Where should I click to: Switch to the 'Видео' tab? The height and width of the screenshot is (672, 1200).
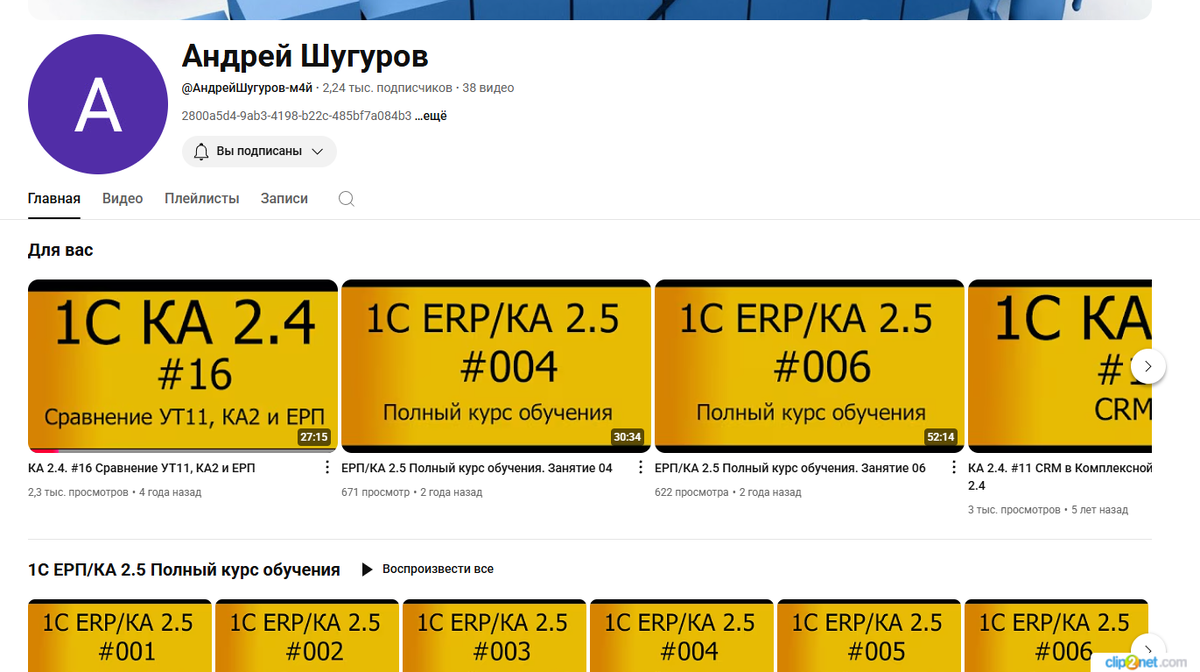122,198
